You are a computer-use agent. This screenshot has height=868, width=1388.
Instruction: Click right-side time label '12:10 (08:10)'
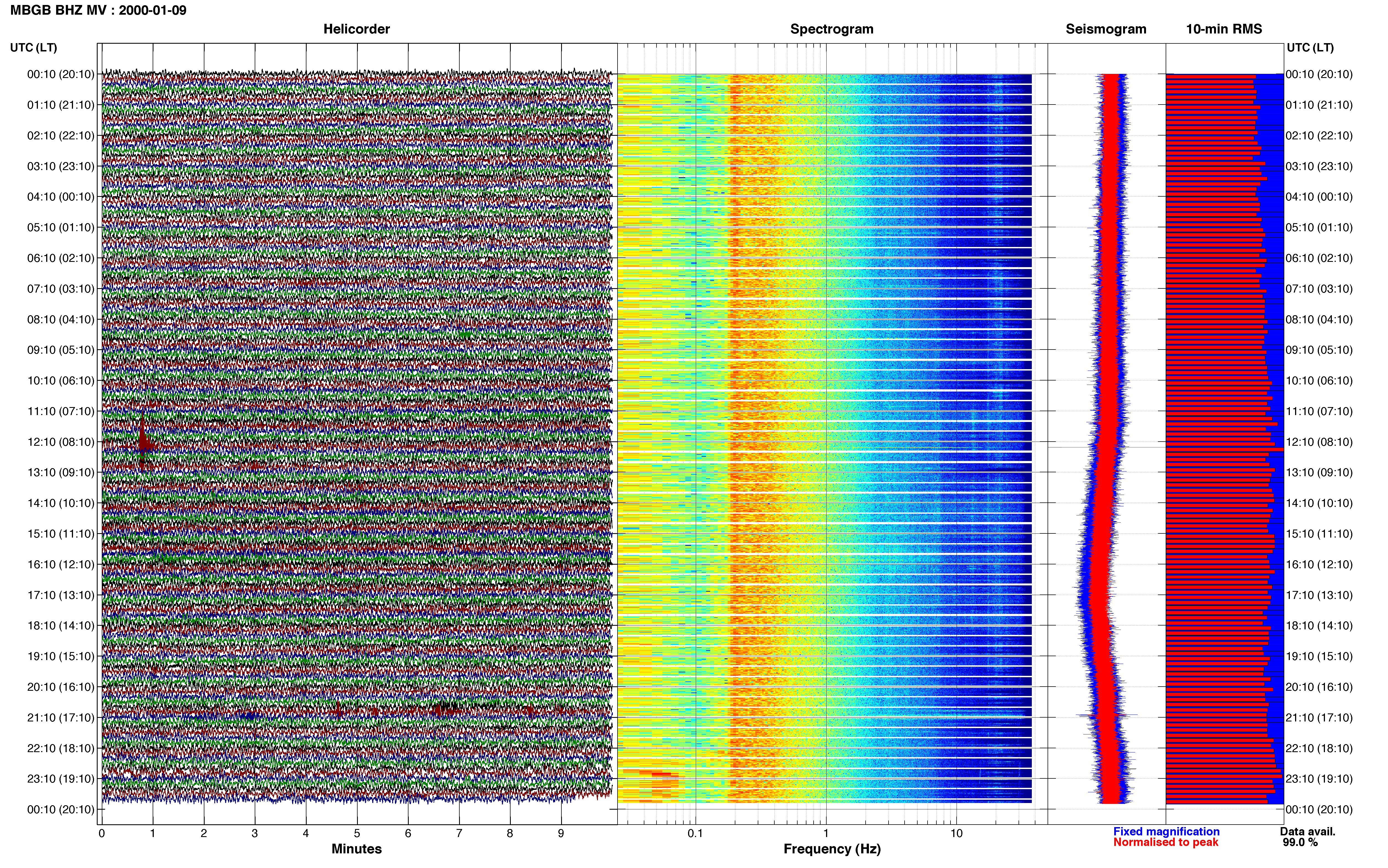coord(1319,442)
